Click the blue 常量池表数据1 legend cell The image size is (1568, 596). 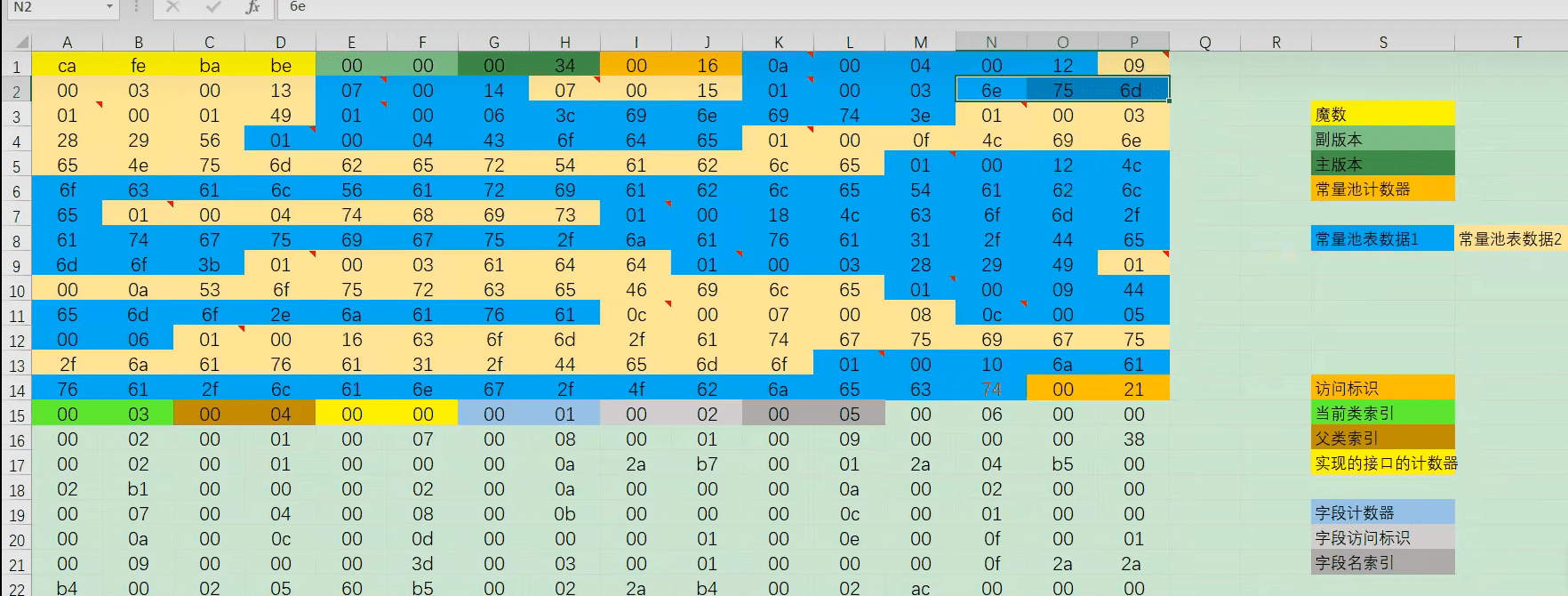pos(1382,238)
